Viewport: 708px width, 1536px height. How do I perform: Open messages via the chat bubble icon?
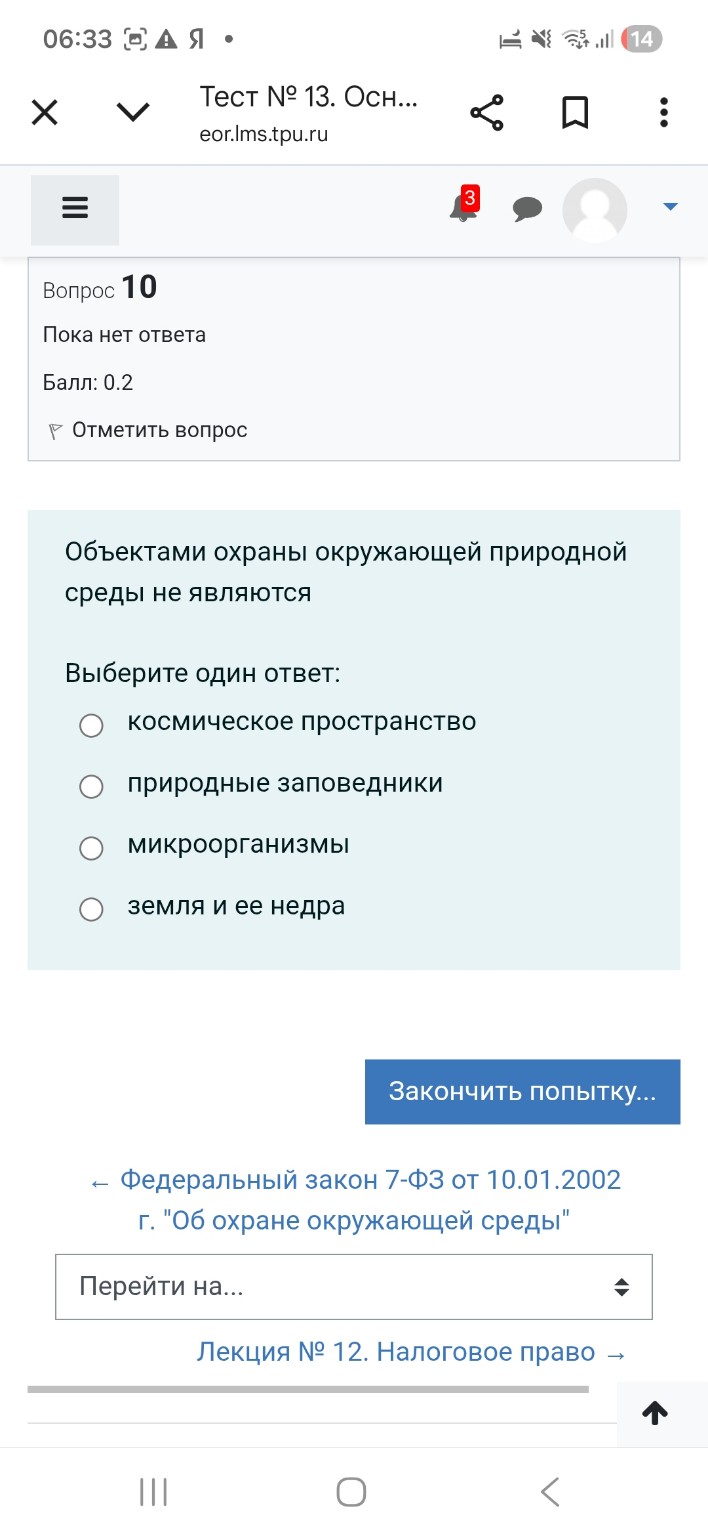[x=528, y=209]
